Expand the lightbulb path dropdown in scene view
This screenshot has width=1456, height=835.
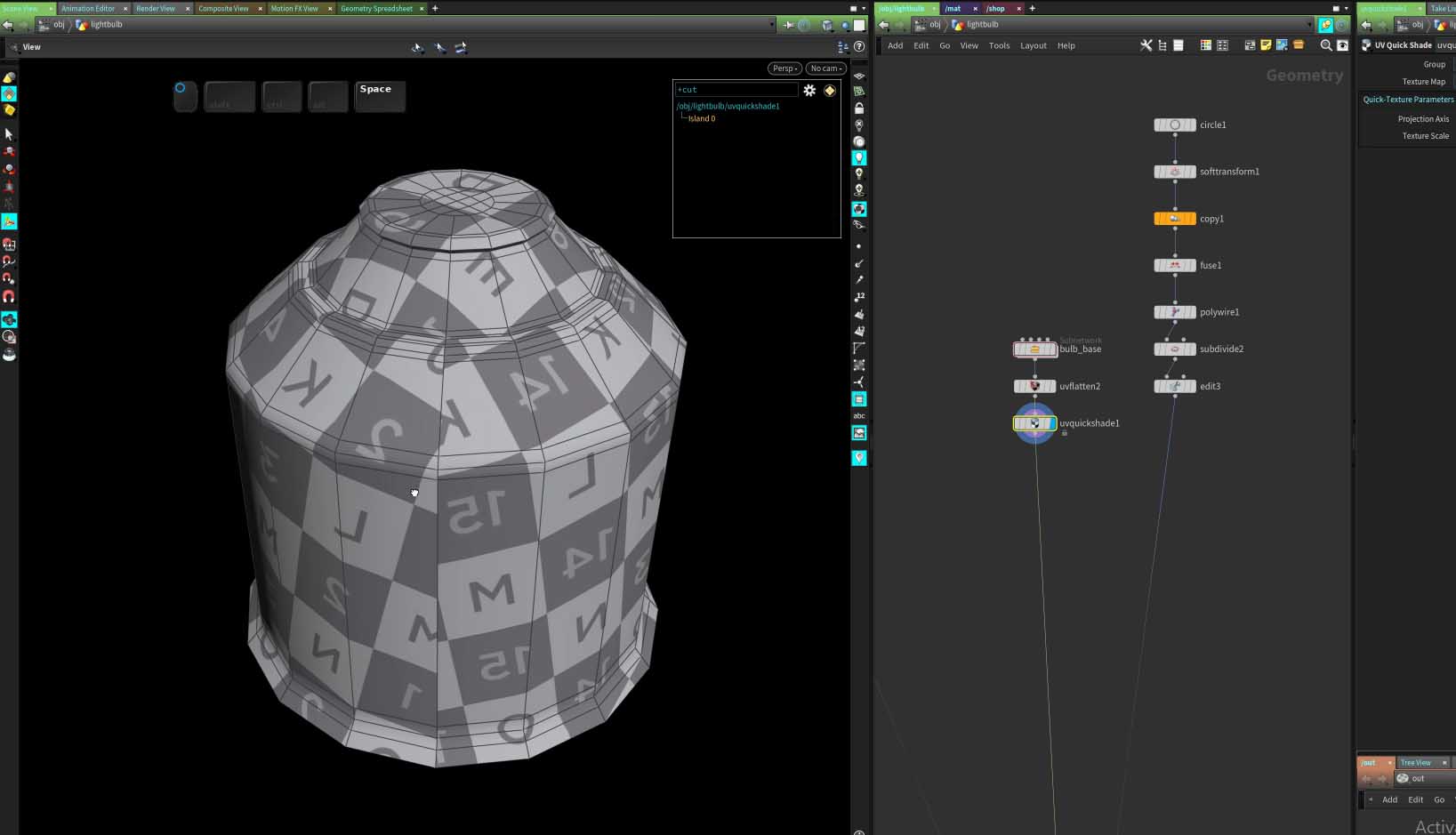(x=771, y=25)
